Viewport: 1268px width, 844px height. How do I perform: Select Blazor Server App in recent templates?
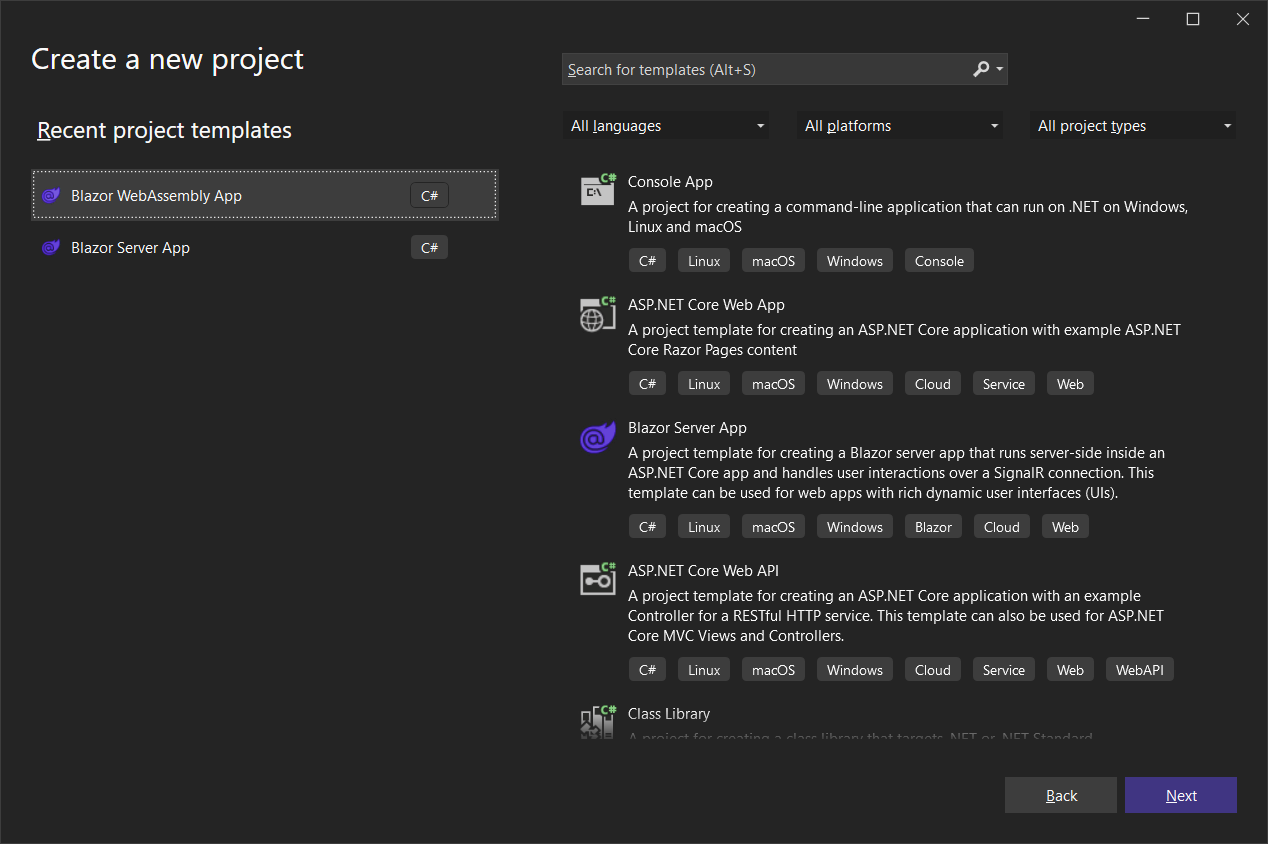click(265, 248)
